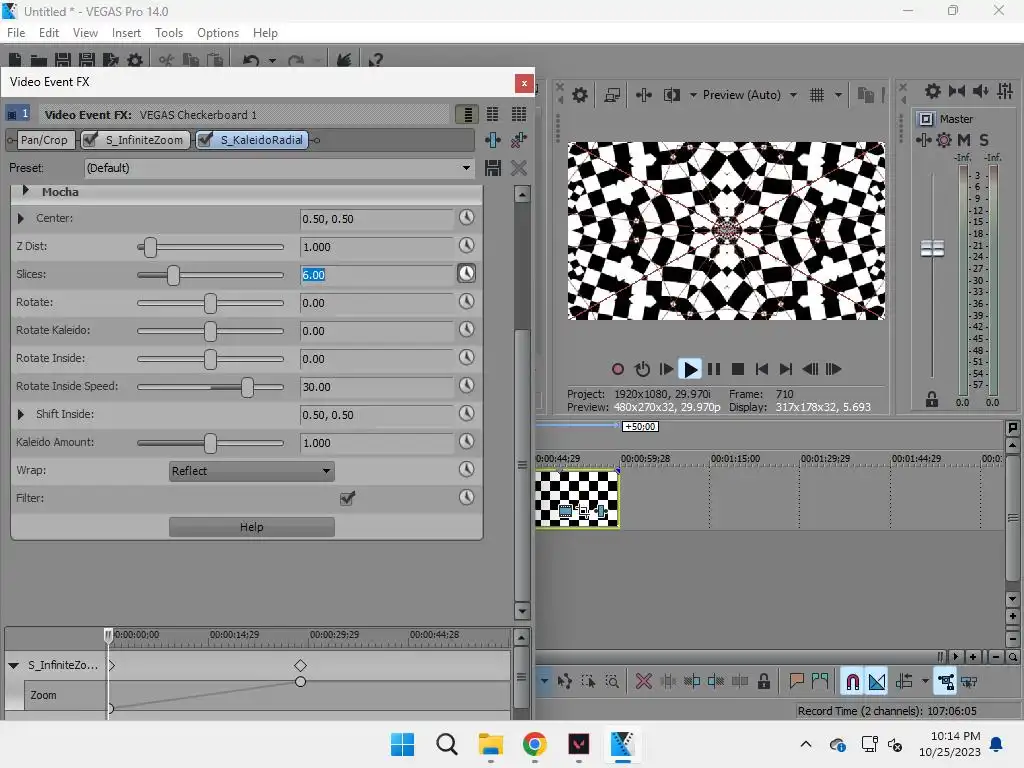1024x768 pixels.
Task: Pause the preview playback
Action: (x=714, y=369)
